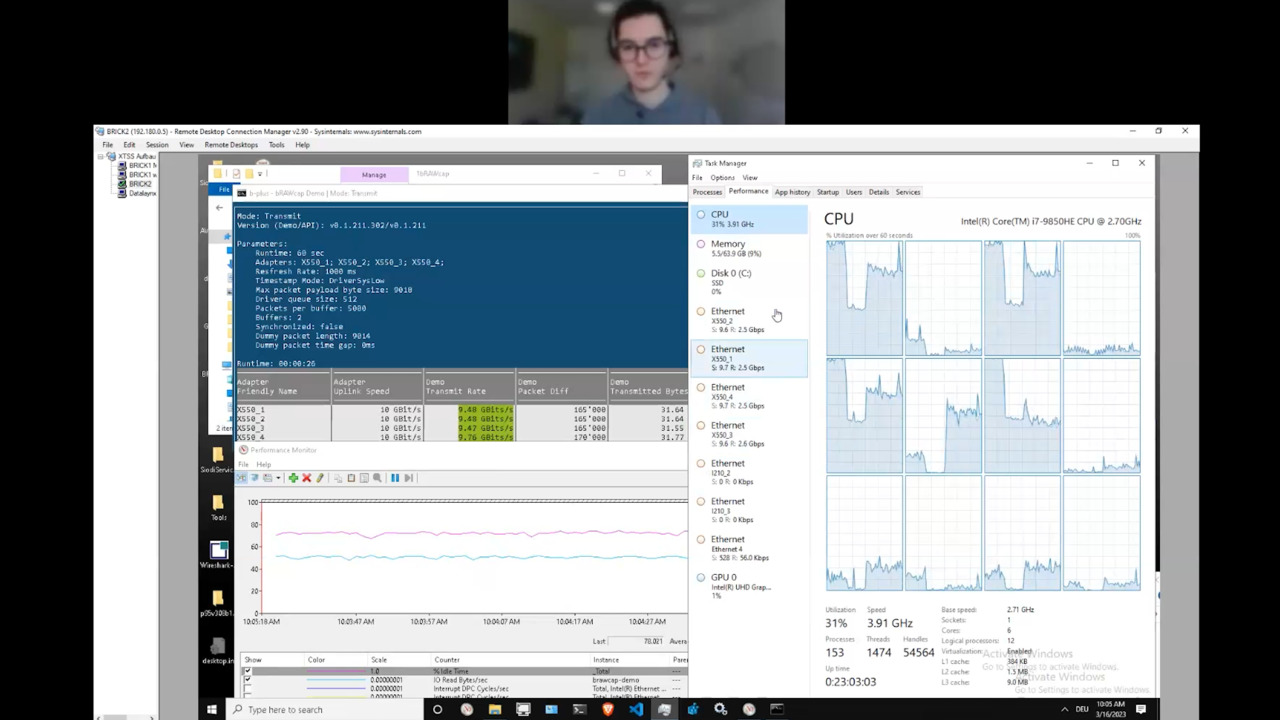Open Brave browser from the taskbar
The height and width of the screenshot is (720, 1280).
click(x=607, y=710)
